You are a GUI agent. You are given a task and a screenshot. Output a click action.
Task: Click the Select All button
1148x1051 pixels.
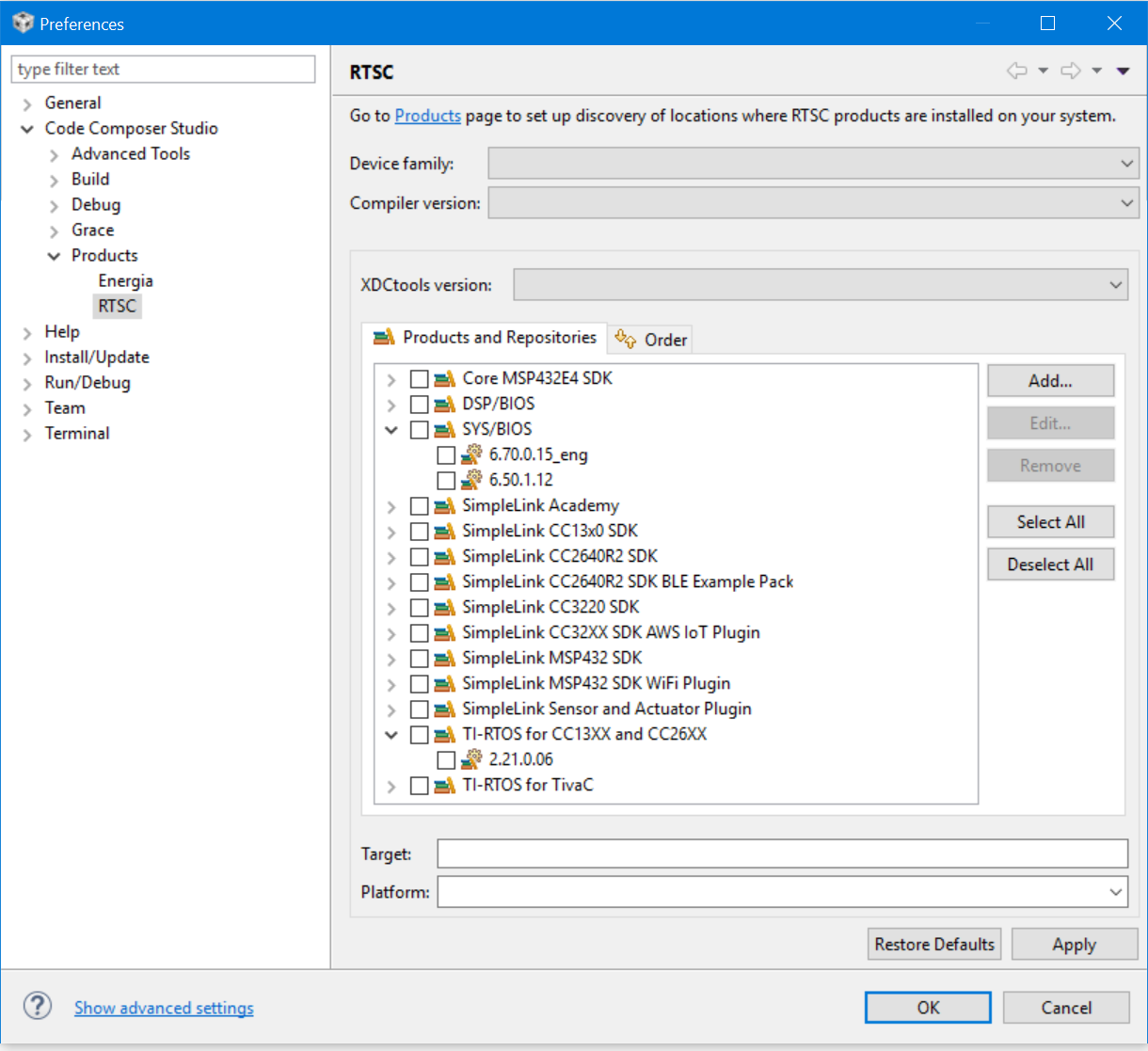click(x=1050, y=522)
